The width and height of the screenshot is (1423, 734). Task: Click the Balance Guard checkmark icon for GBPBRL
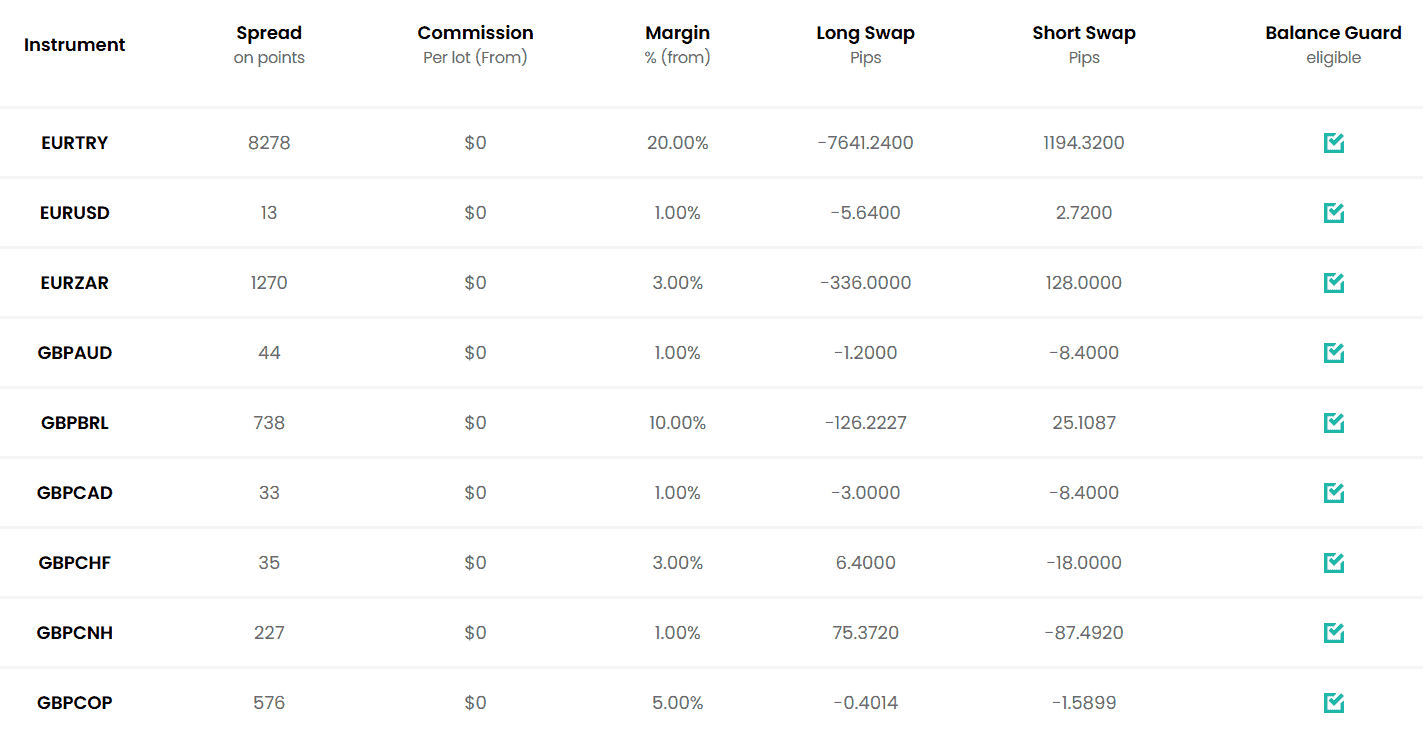[1333, 422]
